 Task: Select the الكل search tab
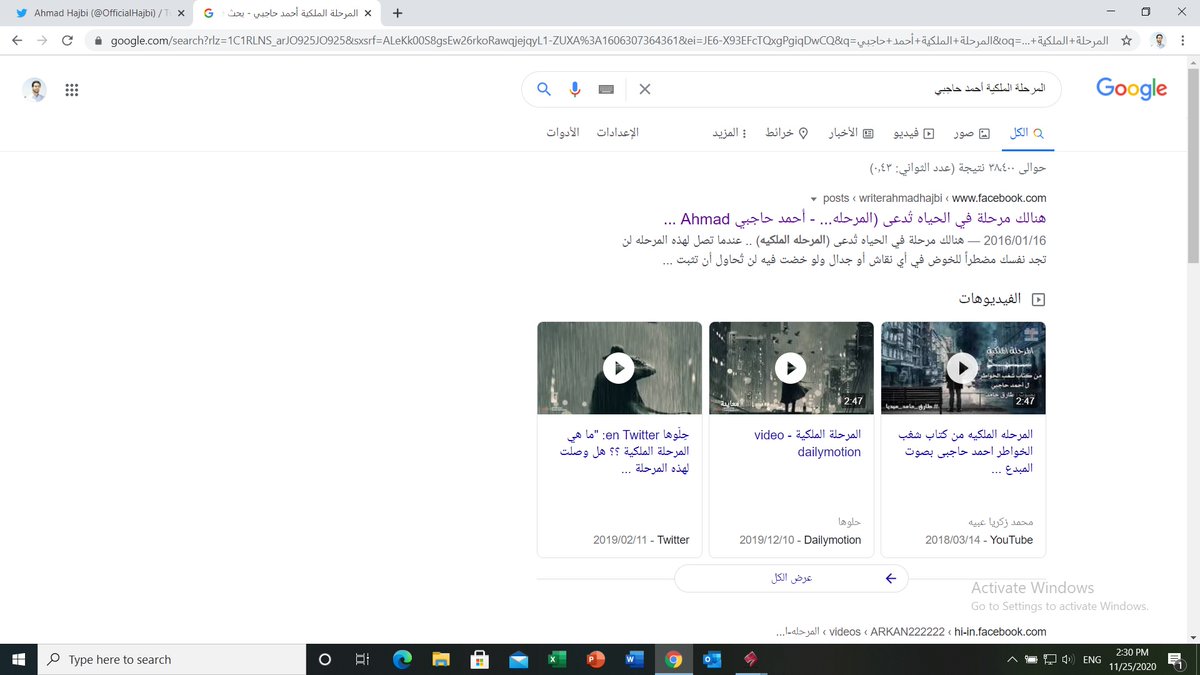(1028, 133)
